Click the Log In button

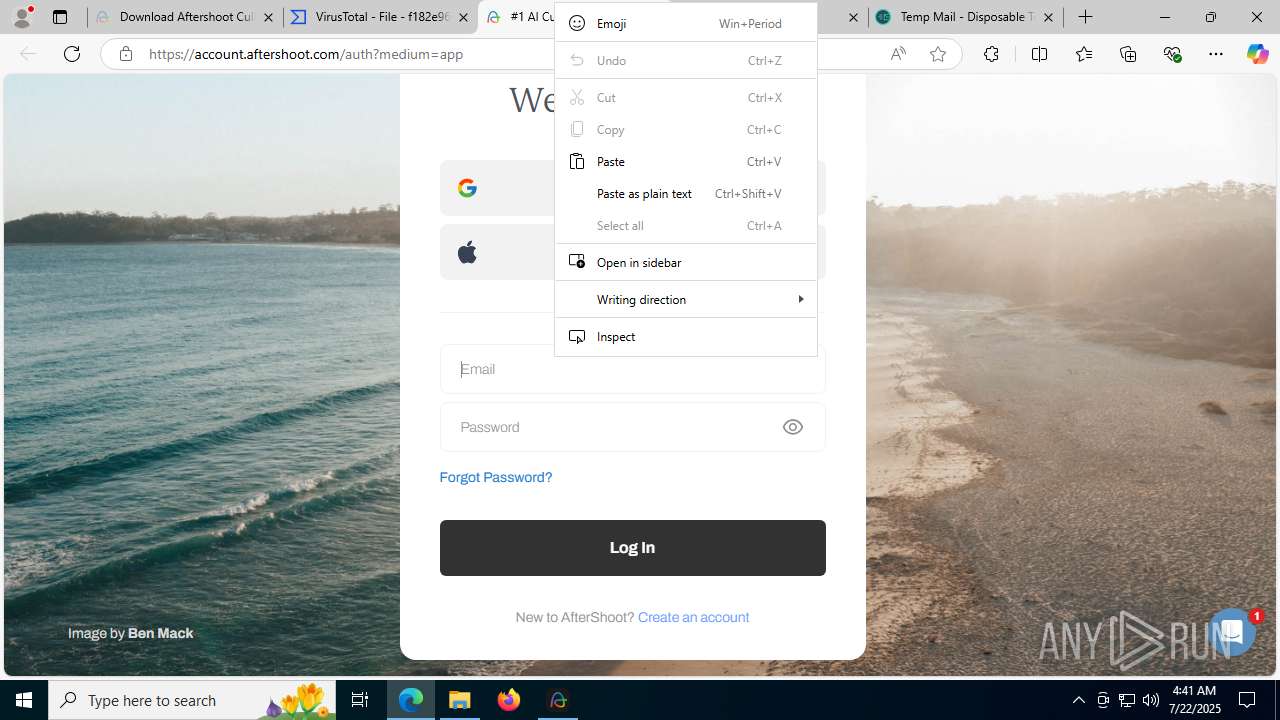(x=633, y=548)
